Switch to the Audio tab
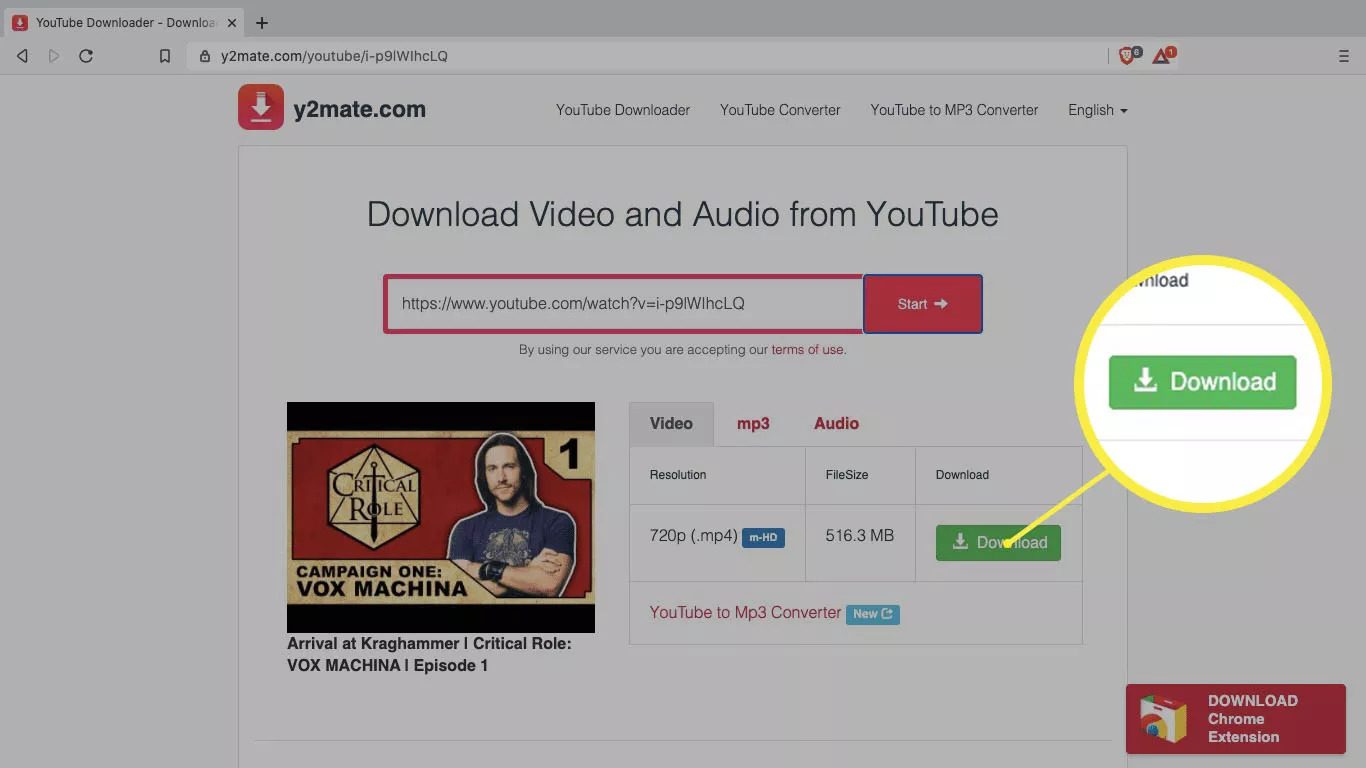This screenshot has width=1366, height=768. pyautogui.click(x=836, y=423)
